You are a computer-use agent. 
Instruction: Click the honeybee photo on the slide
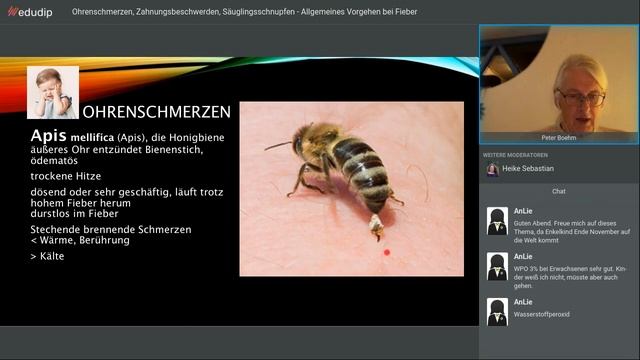pyautogui.click(x=351, y=189)
